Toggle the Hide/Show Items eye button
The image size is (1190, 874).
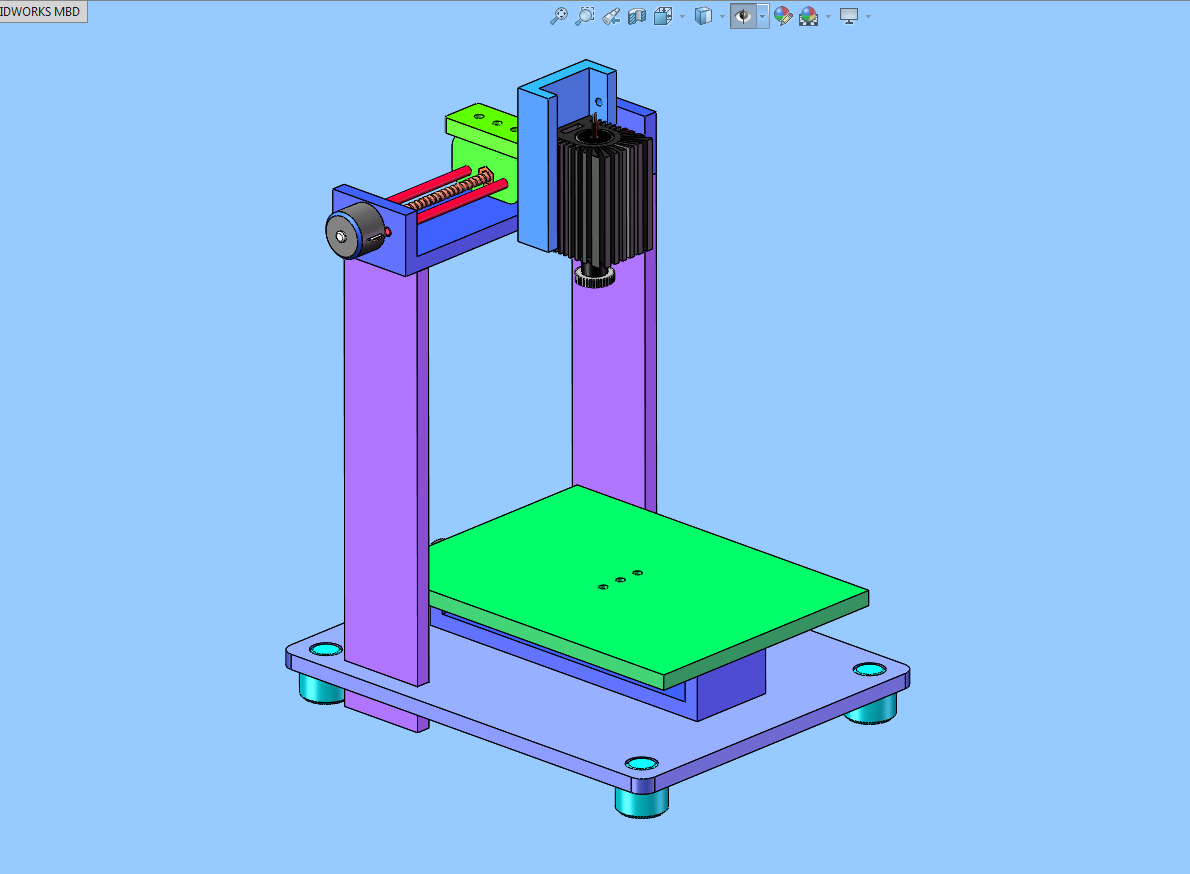point(743,16)
